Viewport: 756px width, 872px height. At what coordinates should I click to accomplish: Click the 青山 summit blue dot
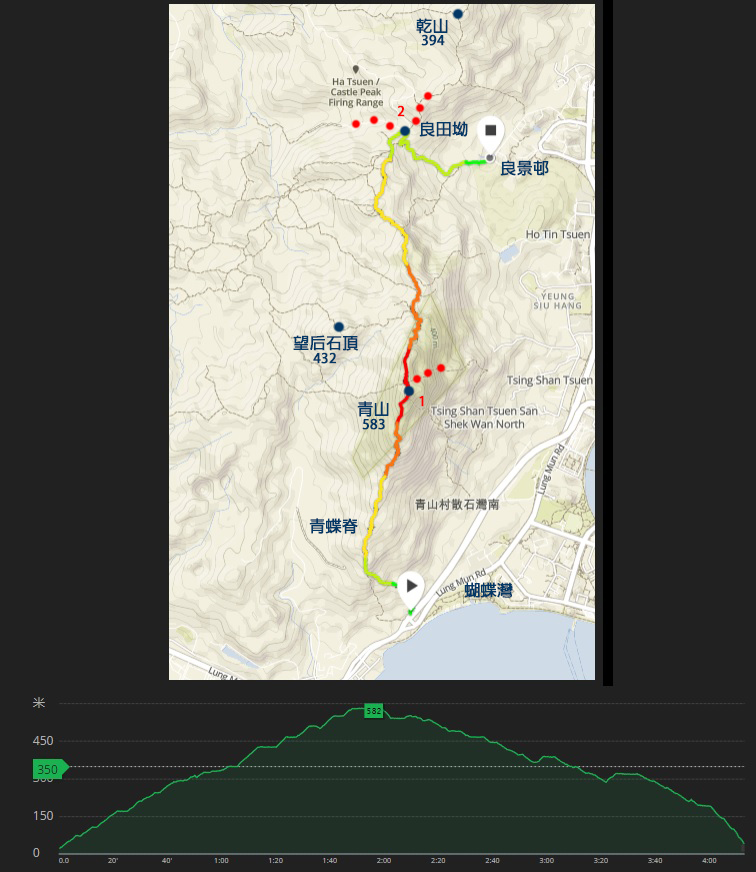(409, 391)
